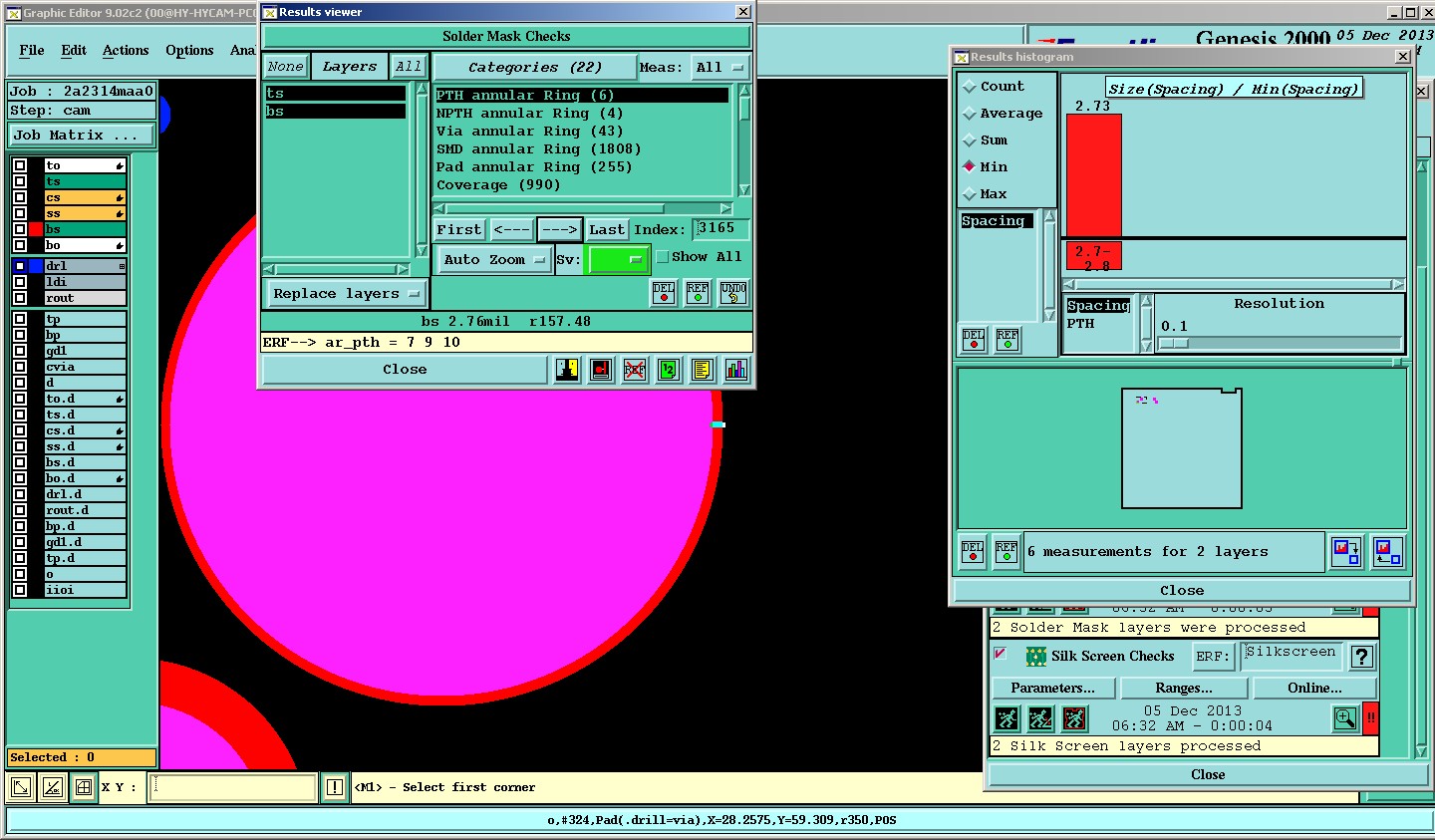The width and height of the screenshot is (1435, 840).
Task: Click Categories (22) header
Action: tap(535, 68)
